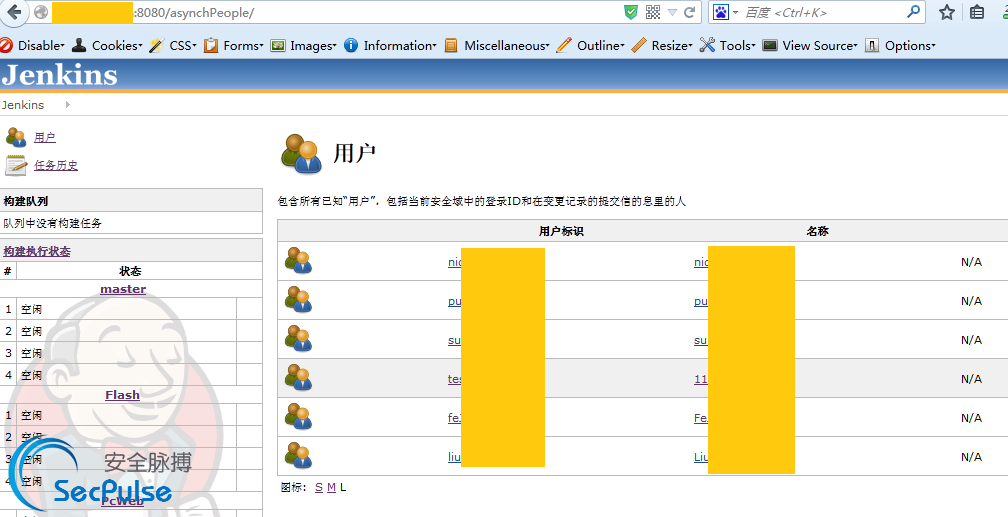Open the Miscellaneous toolbar menu
The height and width of the screenshot is (517, 1008).
coord(498,45)
